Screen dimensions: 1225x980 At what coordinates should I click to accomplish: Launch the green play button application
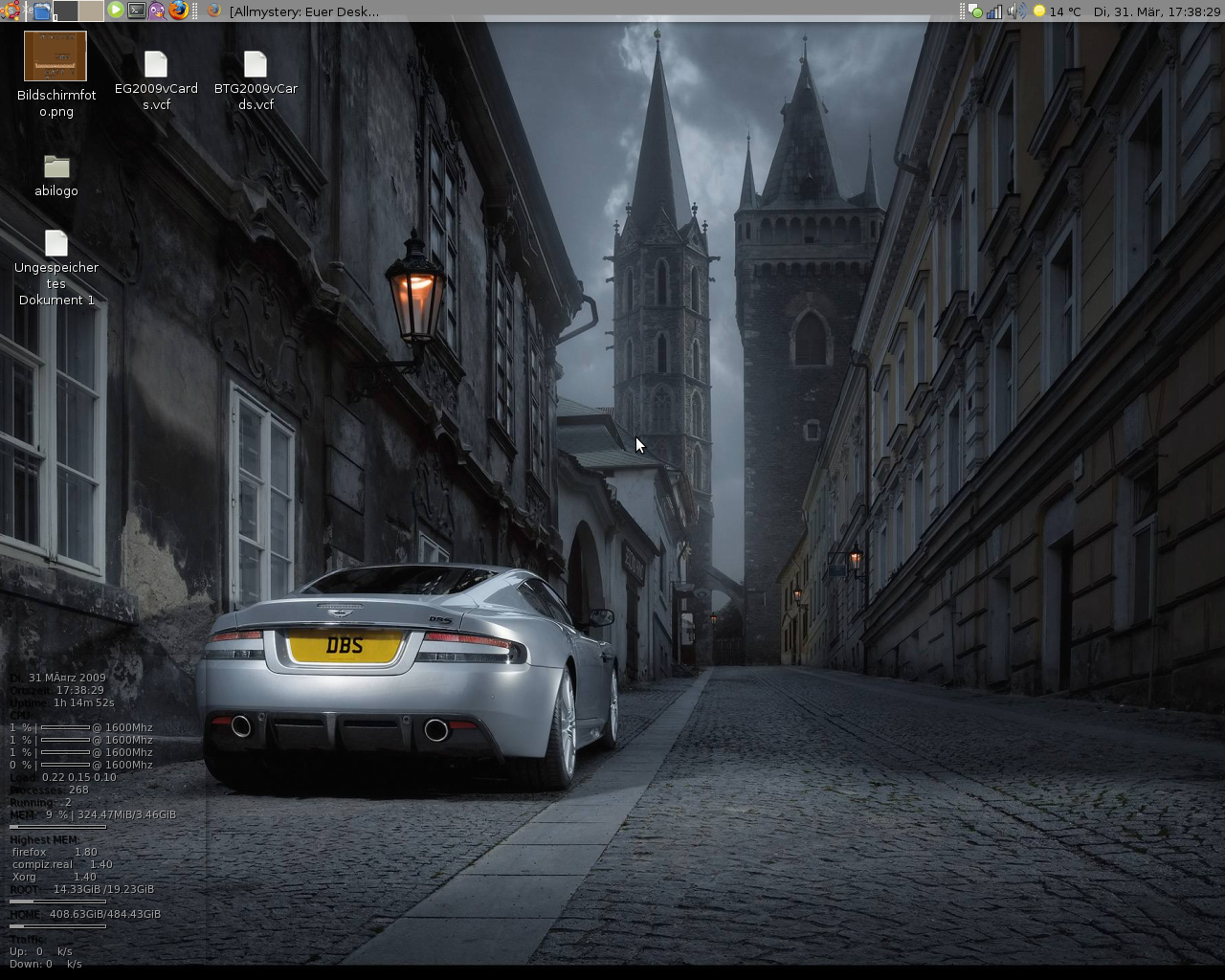point(116,10)
